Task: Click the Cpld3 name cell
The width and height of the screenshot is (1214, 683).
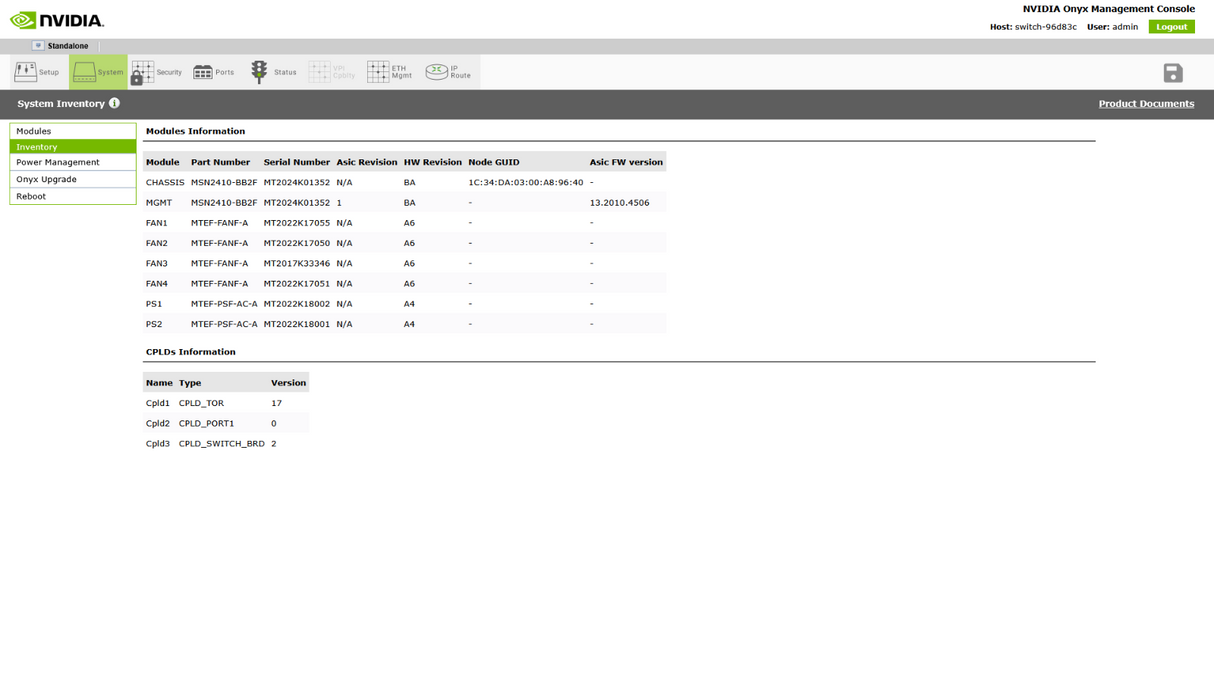Action: coord(158,444)
